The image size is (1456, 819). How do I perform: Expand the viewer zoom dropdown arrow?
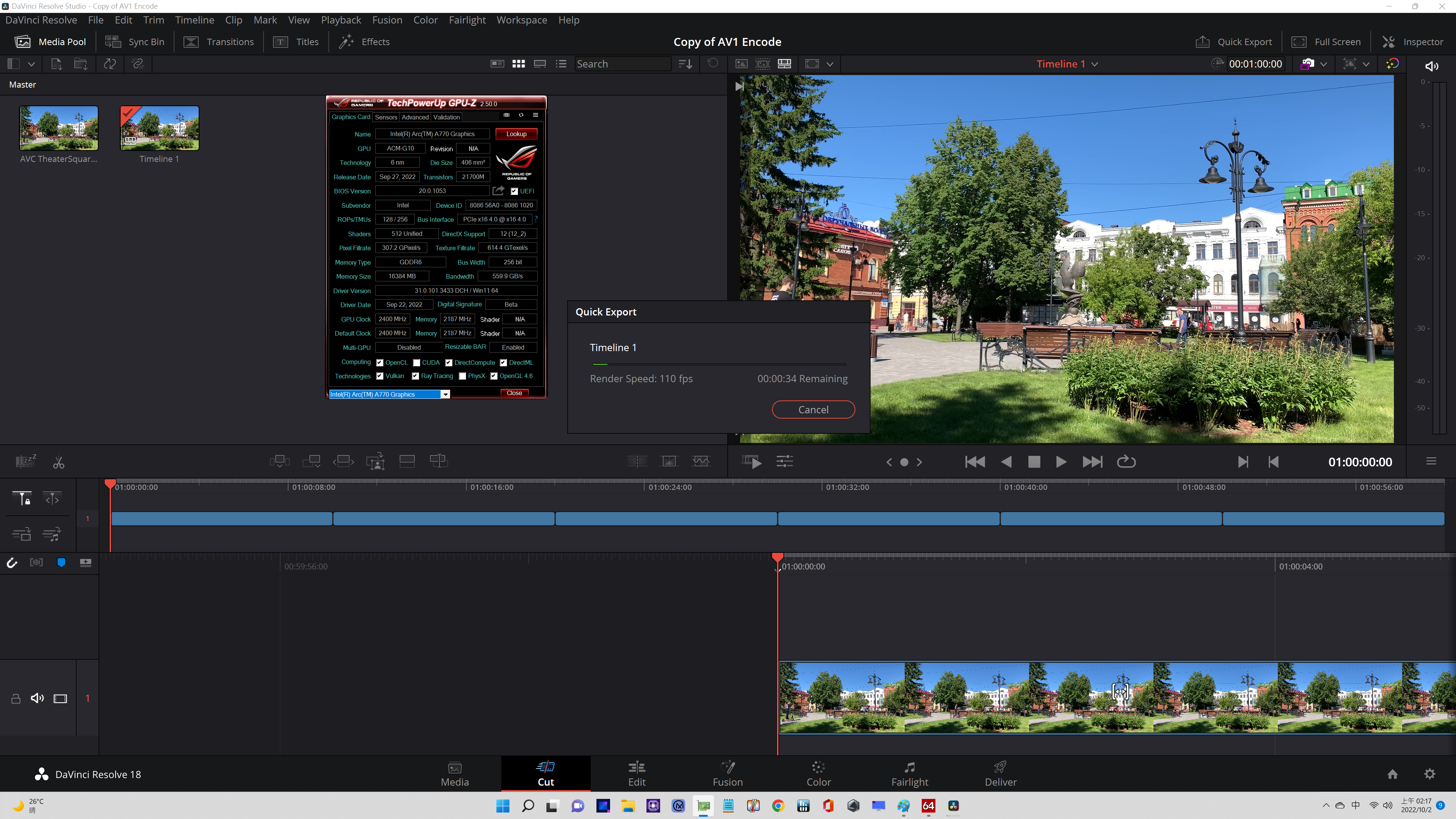[x=1366, y=64]
